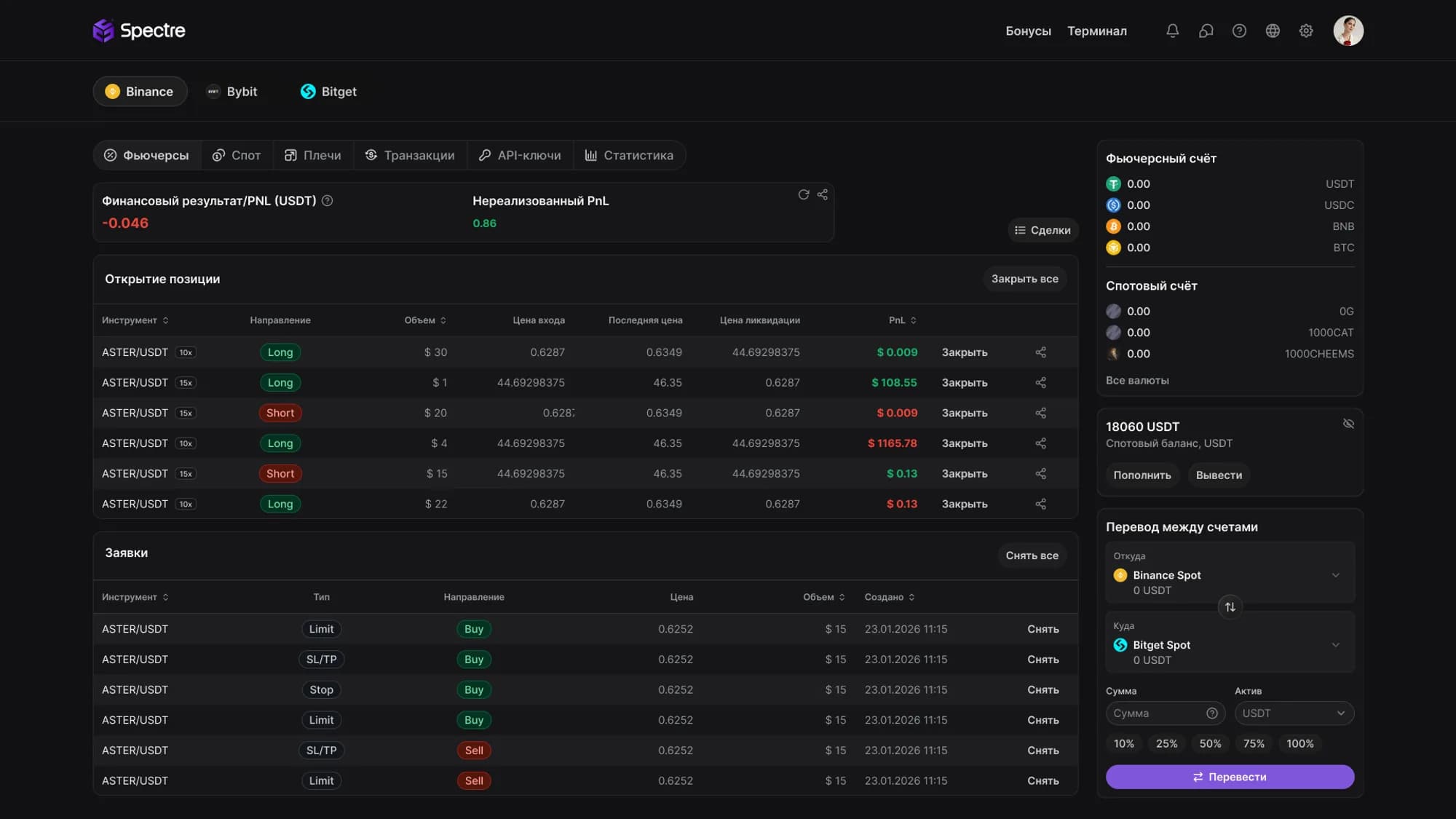Share the ASTER/USDT $ 4 Long position
Viewport: 1456px width, 819px height.
tap(1040, 443)
